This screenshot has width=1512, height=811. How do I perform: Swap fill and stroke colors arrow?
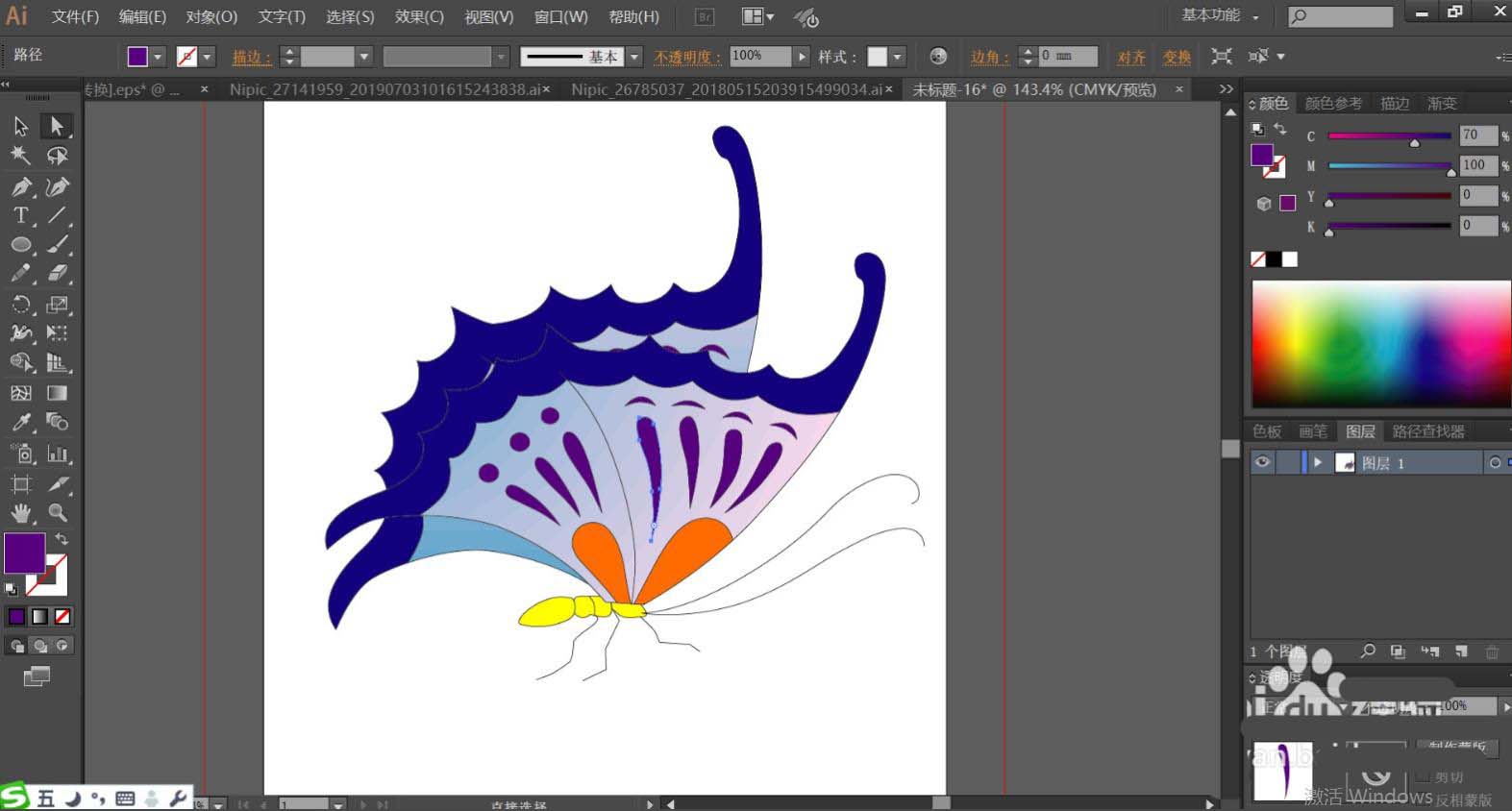click(x=62, y=540)
